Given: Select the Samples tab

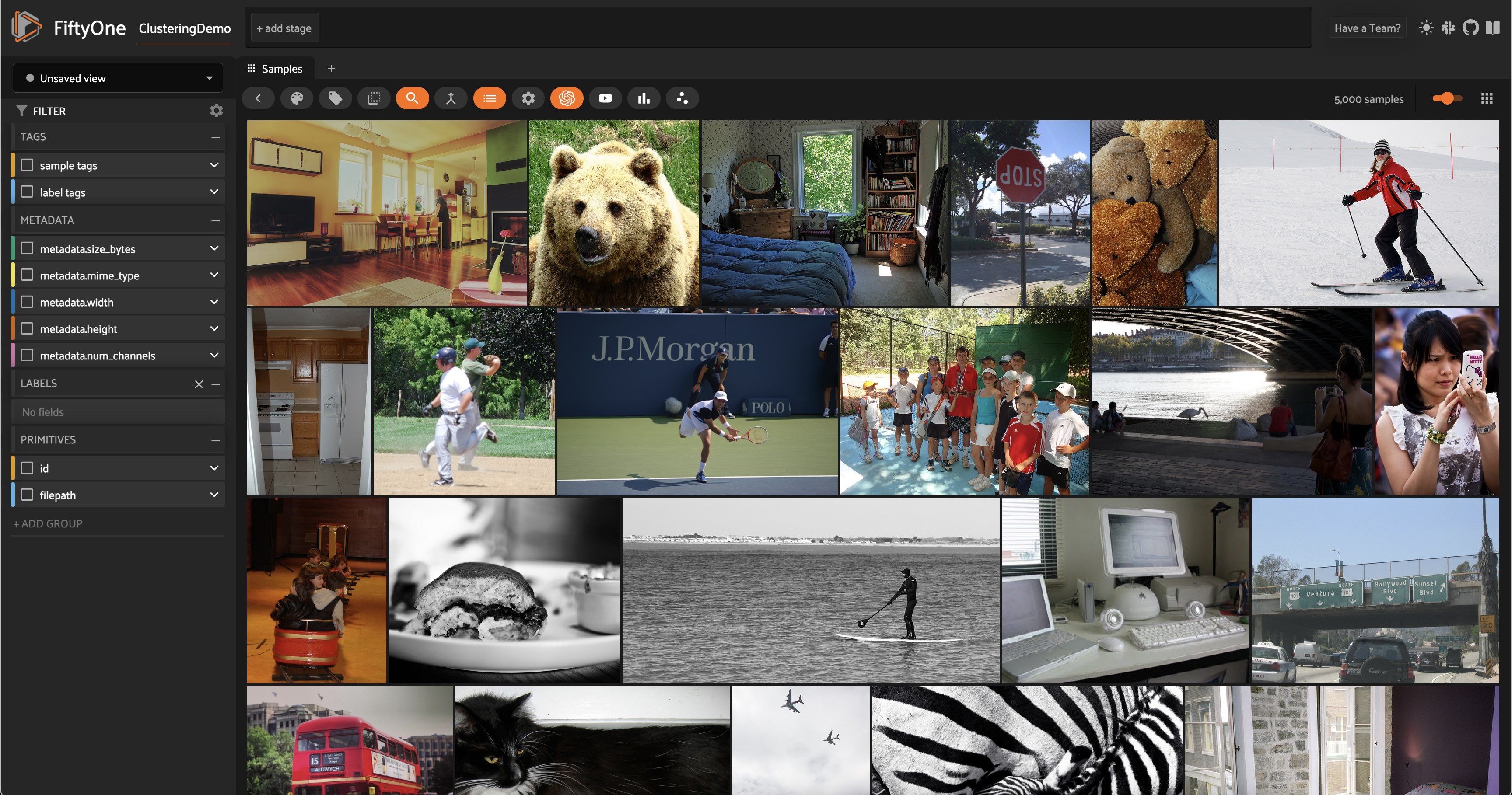Looking at the screenshot, I should click(275, 69).
